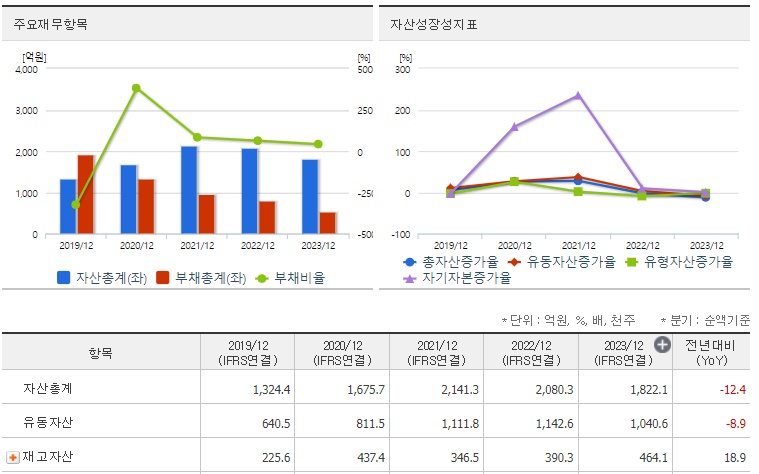Click the plus icon beside 2023/12 column header

pyautogui.click(x=662, y=345)
